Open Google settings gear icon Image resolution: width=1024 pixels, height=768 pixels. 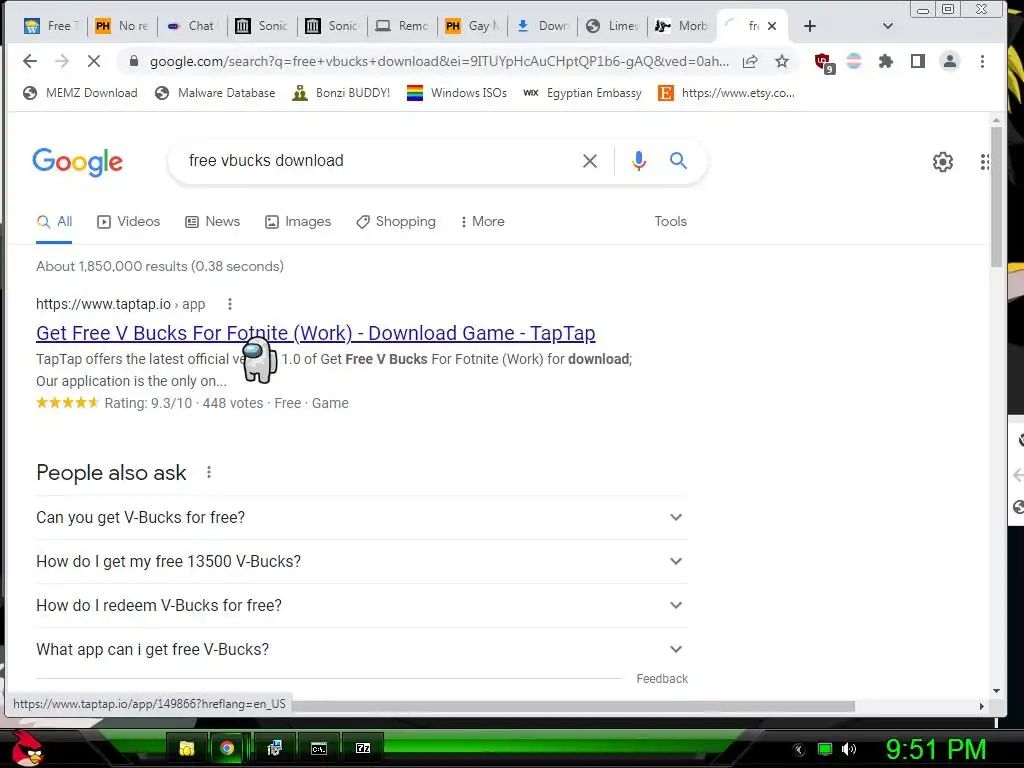942,161
